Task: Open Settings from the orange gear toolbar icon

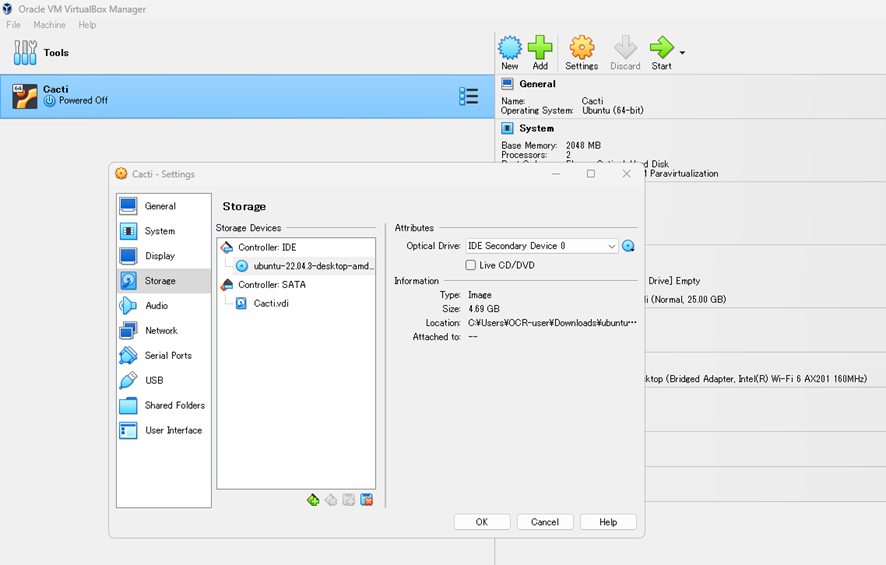Action: [581, 47]
